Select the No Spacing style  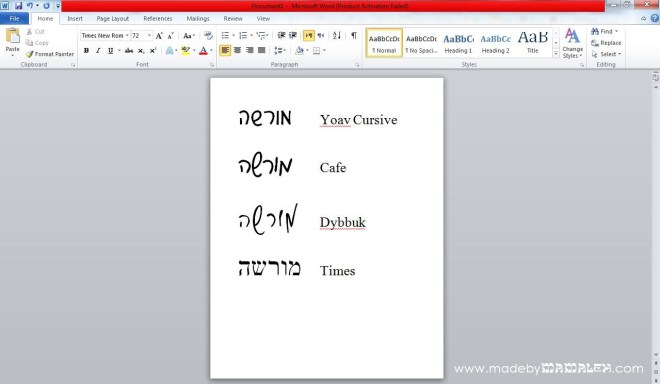[x=421, y=43]
